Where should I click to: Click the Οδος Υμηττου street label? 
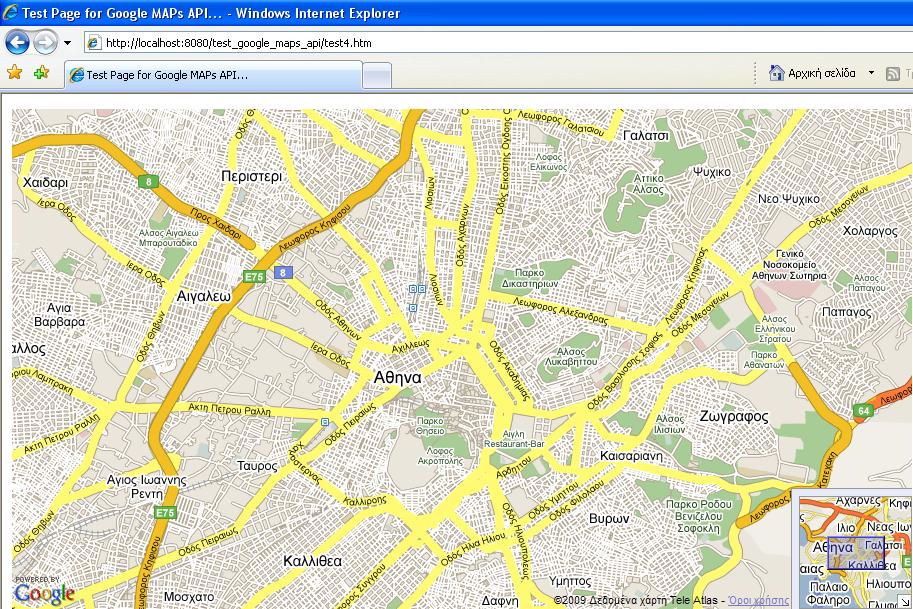tap(553, 500)
